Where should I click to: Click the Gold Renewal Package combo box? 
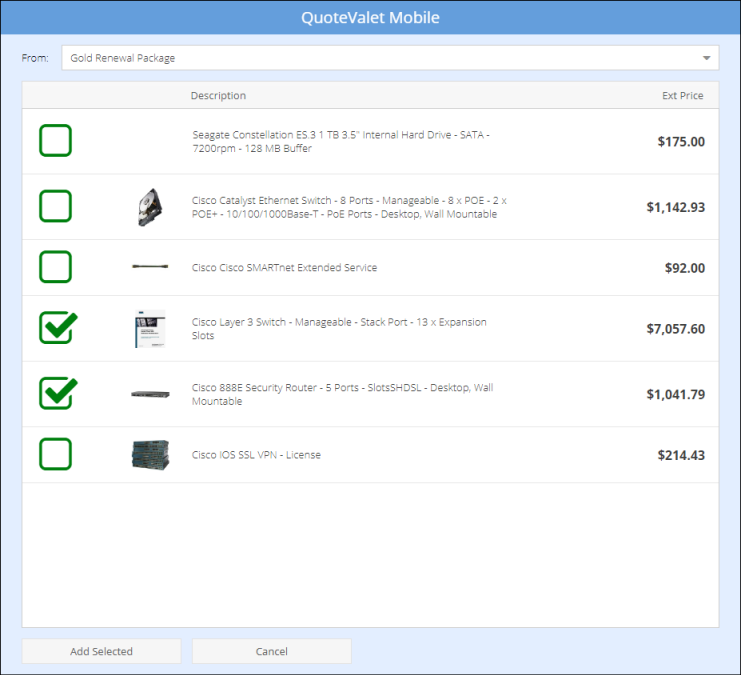coord(380,58)
